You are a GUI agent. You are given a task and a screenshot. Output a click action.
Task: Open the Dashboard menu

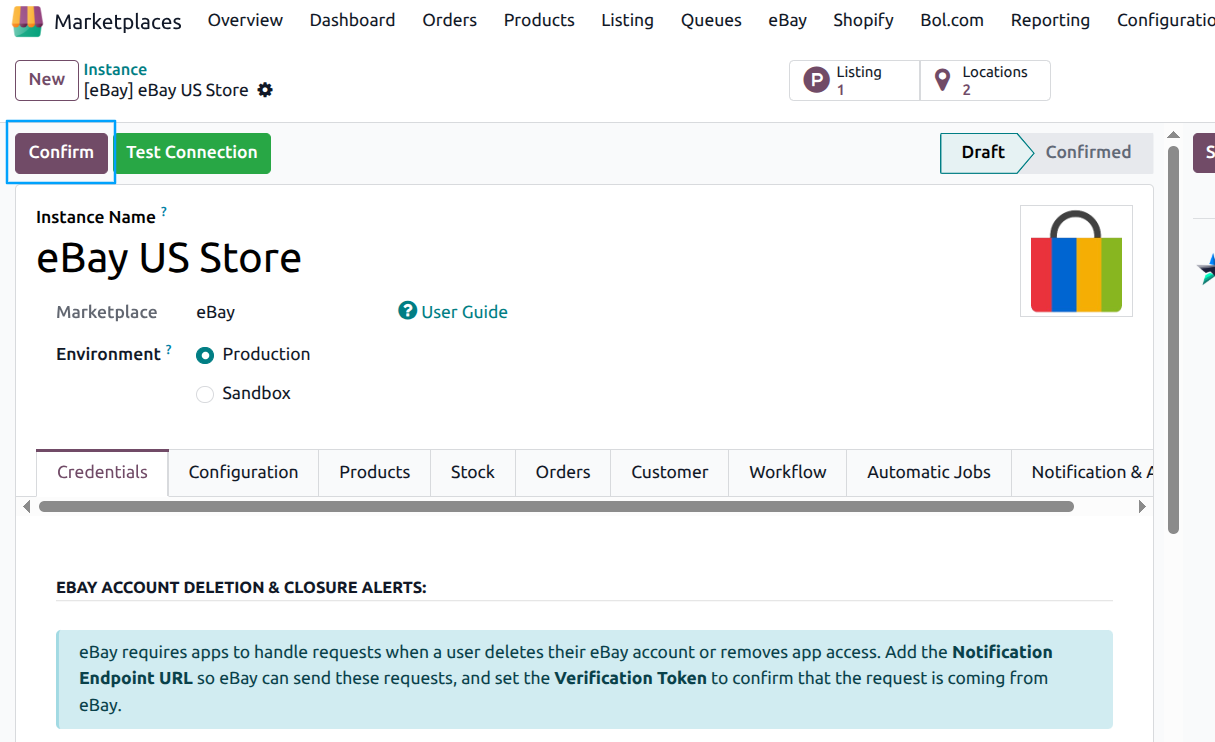click(352, 20)
